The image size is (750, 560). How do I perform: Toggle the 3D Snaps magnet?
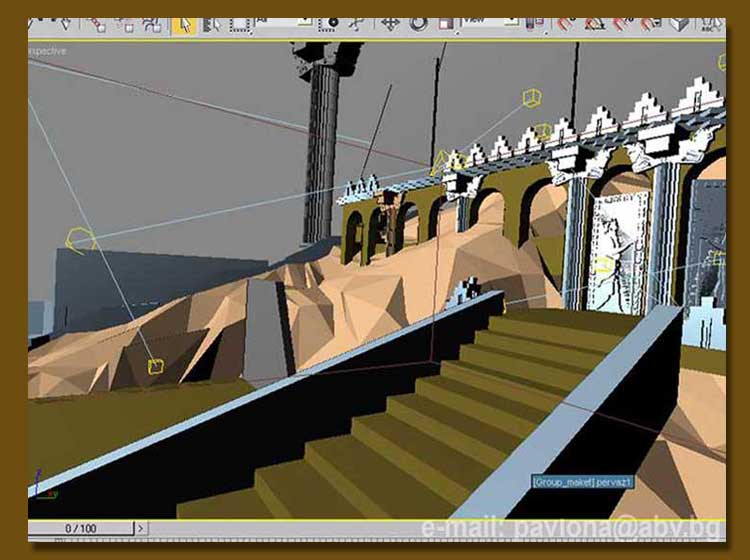(565, 24)
